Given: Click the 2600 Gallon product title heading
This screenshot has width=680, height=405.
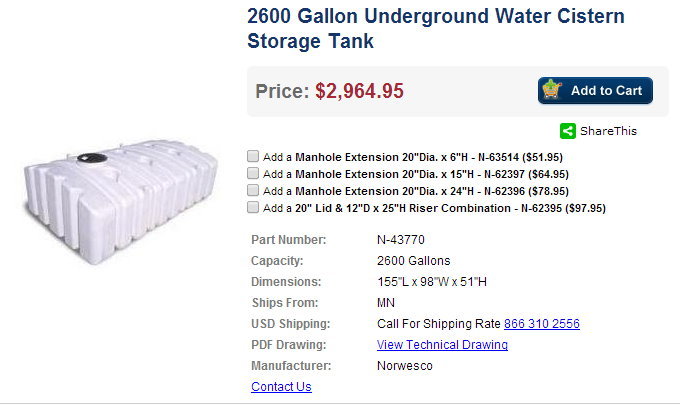Looking at the screenshot, I should tap(435, 29).
